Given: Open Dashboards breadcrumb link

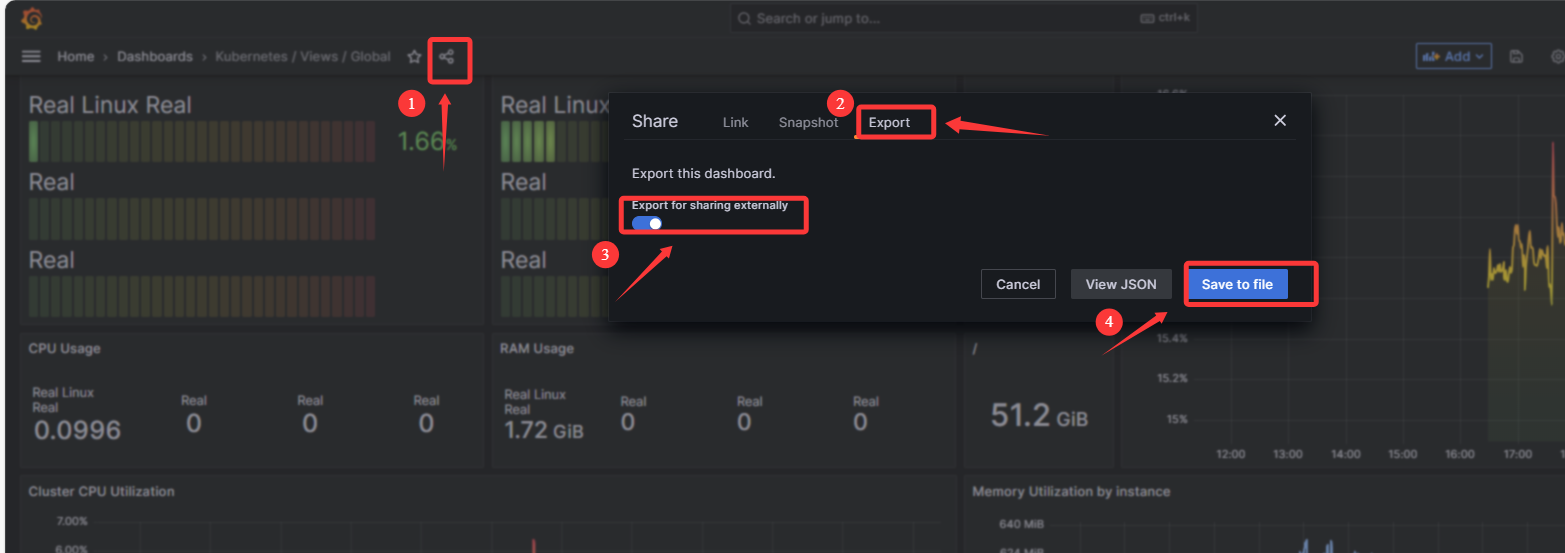Looking at the screenshot, I should click(x=155, y=57).
